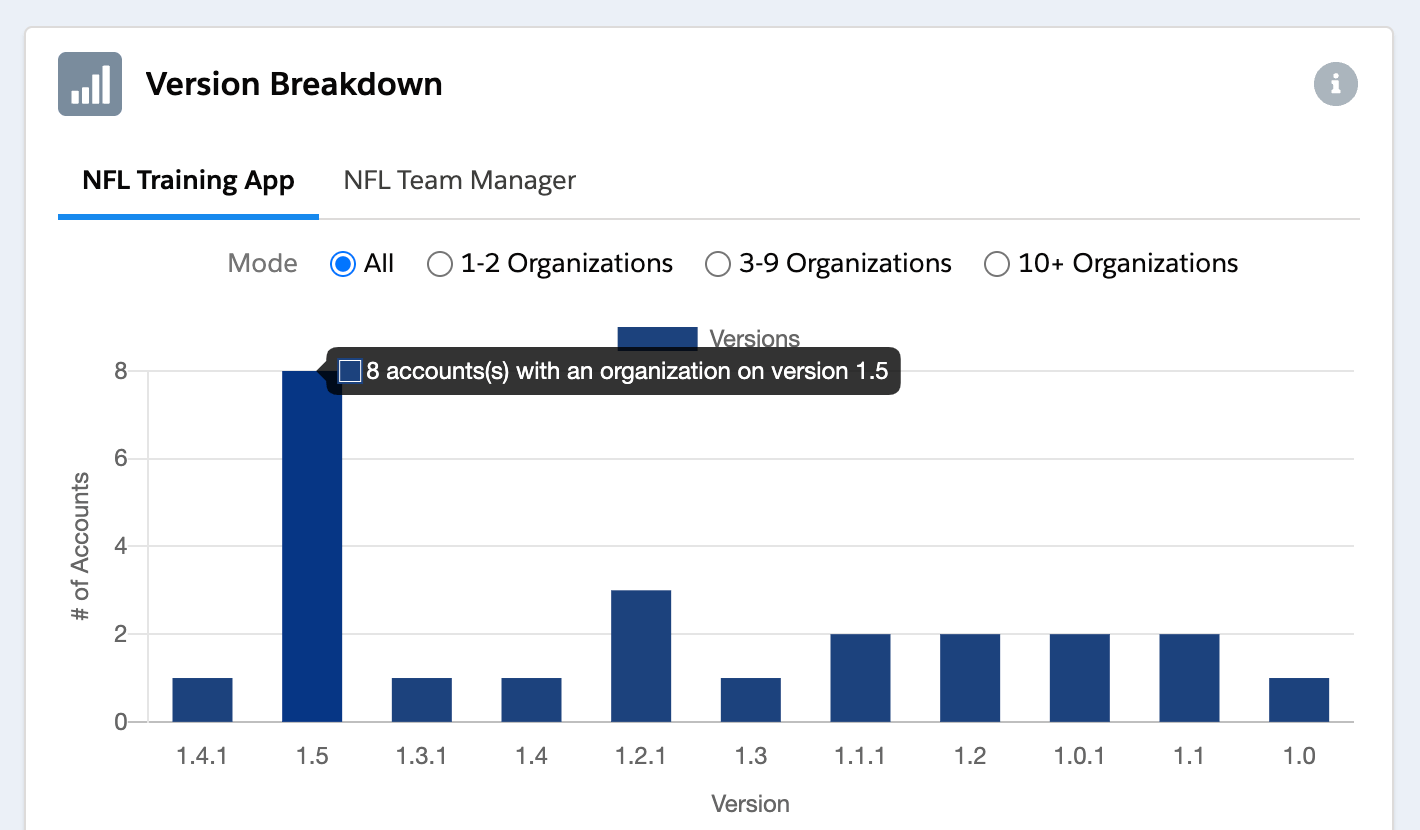Click the 'Version' x-axis title
1420x830 pixels.
[x=751, y=804]
